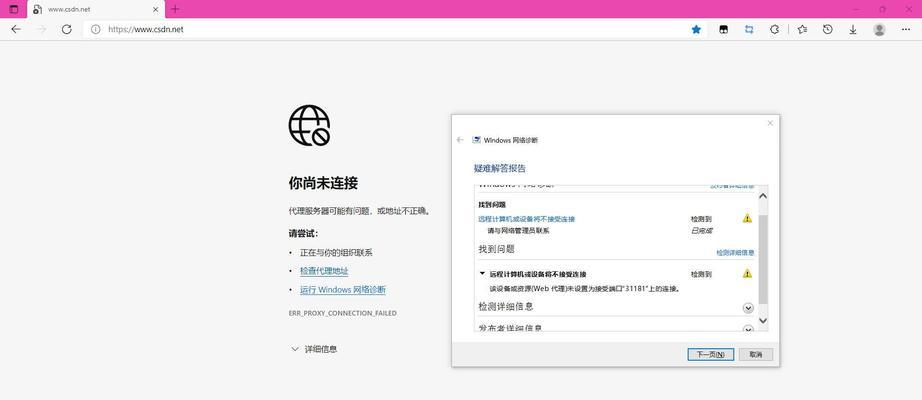This screenshot has width=922, height=400.
Task: Click the report scrollbar up arrow
Action: coord(763,196)
